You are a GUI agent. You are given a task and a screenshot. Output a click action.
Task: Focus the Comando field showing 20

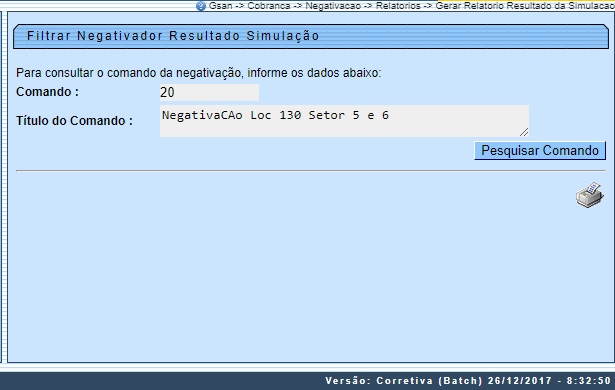tap(209, 93)
